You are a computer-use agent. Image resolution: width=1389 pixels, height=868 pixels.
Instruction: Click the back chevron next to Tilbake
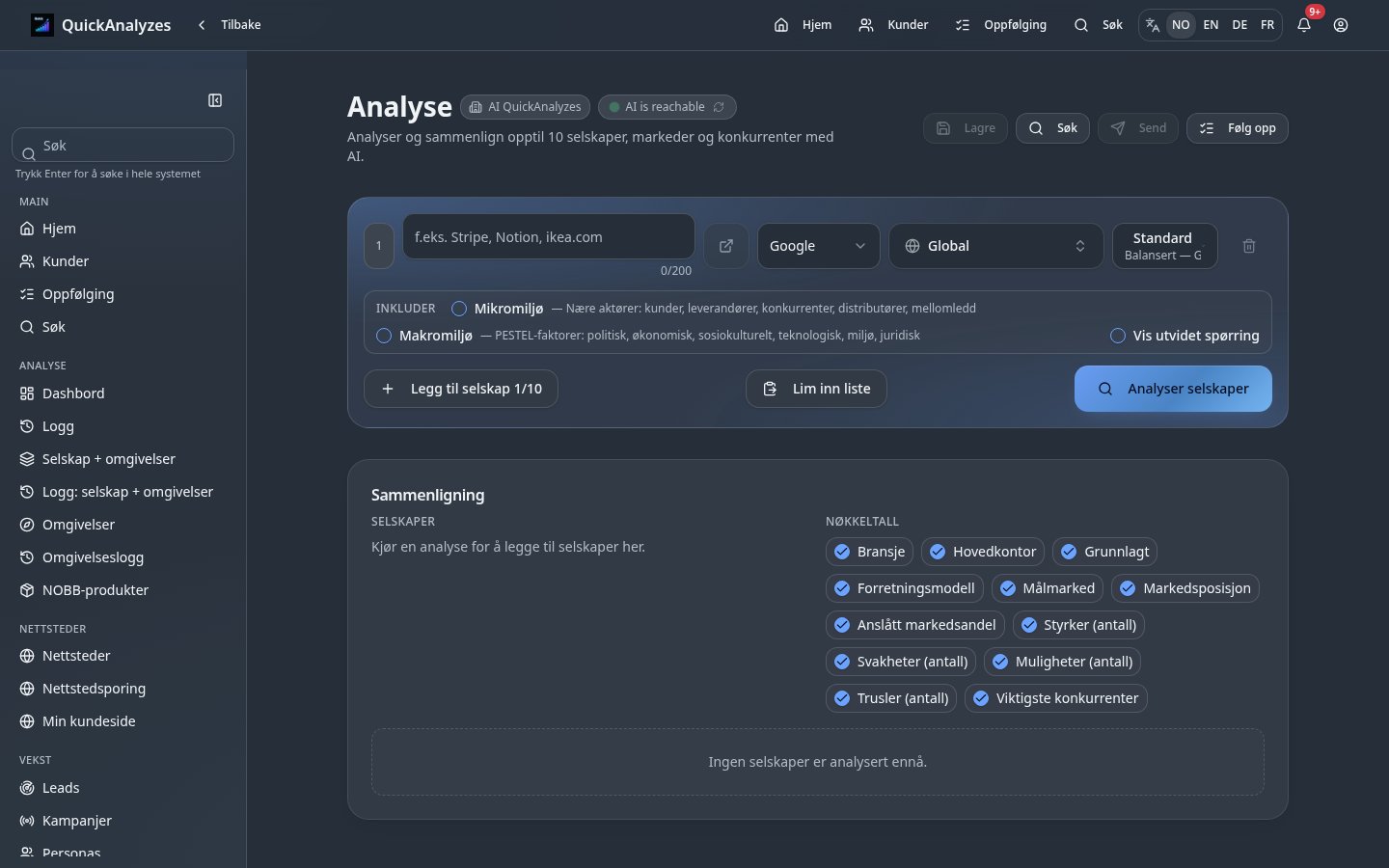pos(202,25)
